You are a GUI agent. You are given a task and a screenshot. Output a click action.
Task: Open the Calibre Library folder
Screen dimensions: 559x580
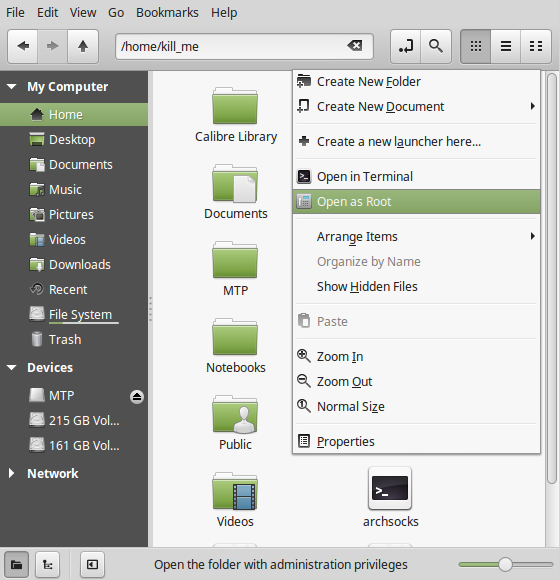pos(236,115)
